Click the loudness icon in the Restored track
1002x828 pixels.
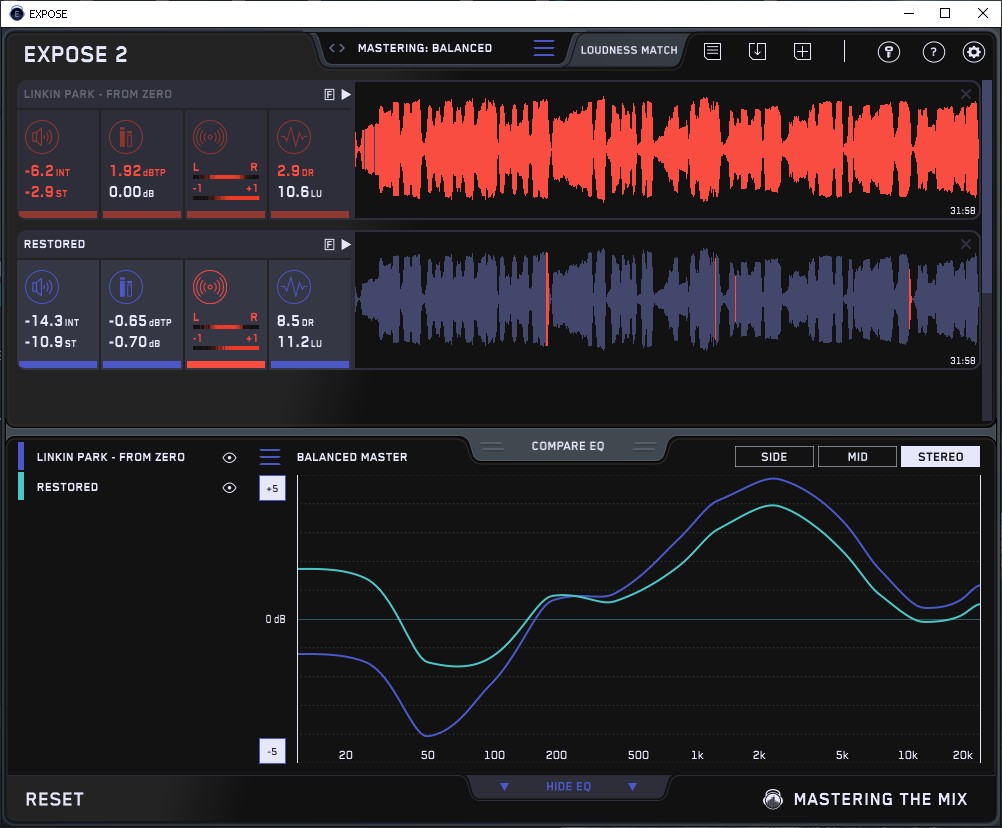[42, 287]
